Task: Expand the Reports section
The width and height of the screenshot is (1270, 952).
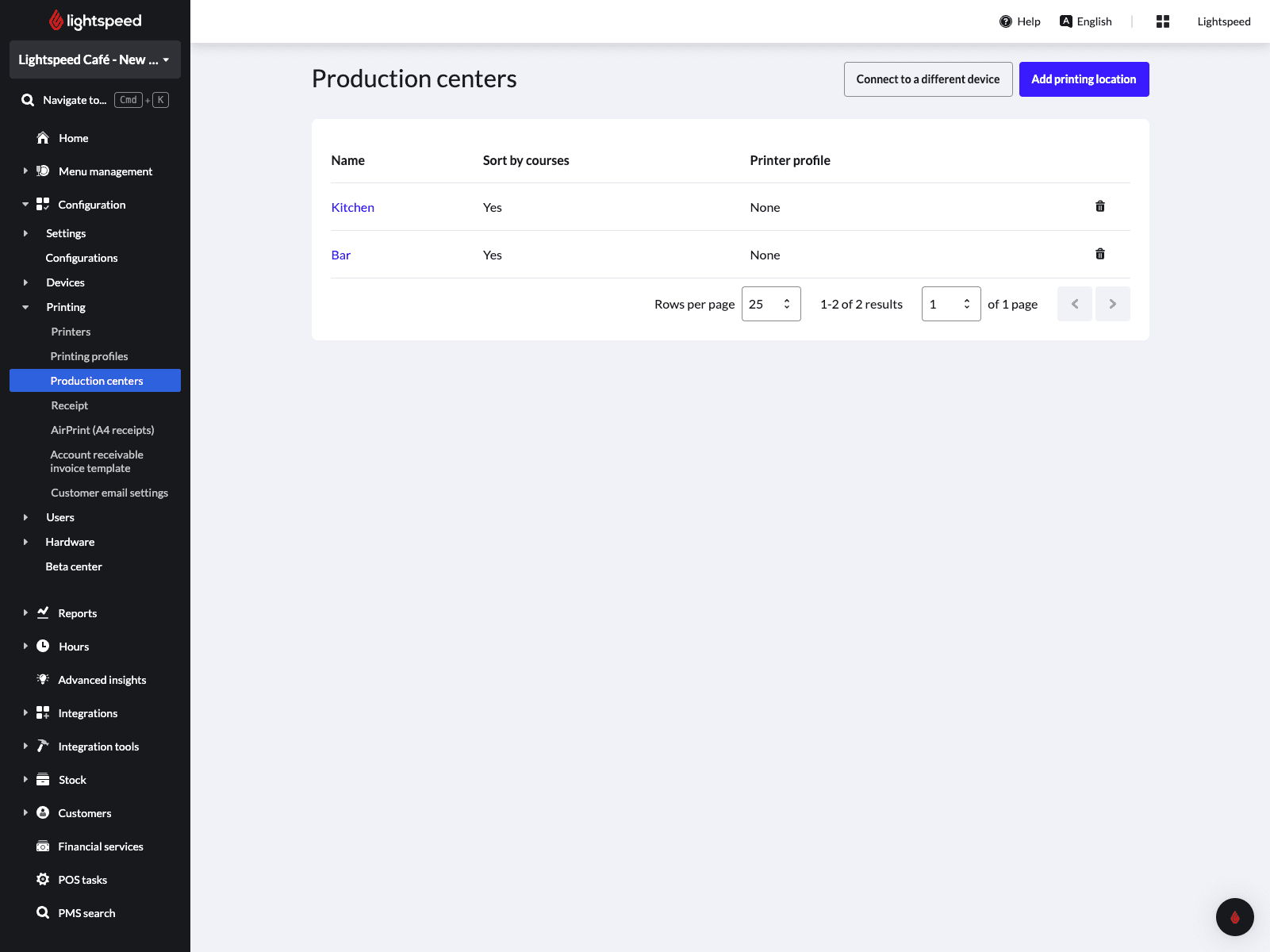Action: tap(25, 613)
